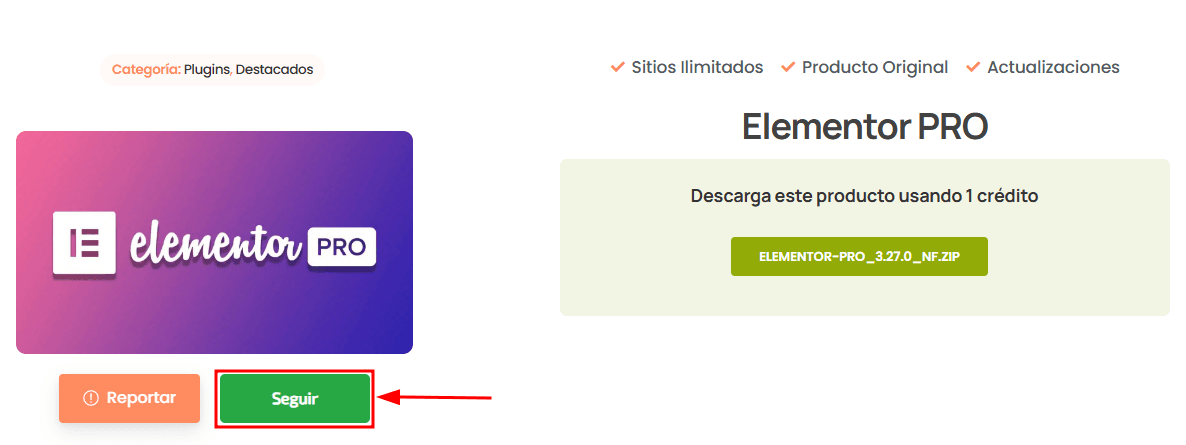Click the Producto Original text
Screen dimensions: 1186x445
[x=875, y=67]
